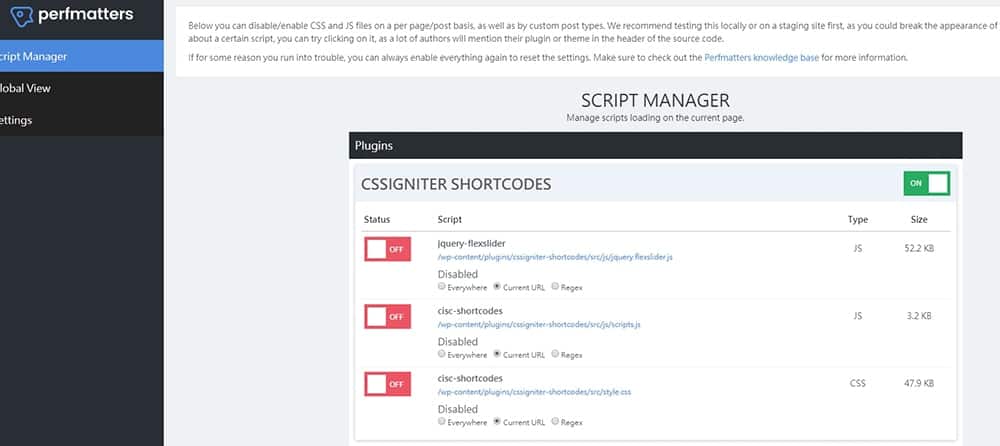Open the jquery.flexslider.js file path link
The width and height of the screenshot is (1000, 446).
pos(555,257)
